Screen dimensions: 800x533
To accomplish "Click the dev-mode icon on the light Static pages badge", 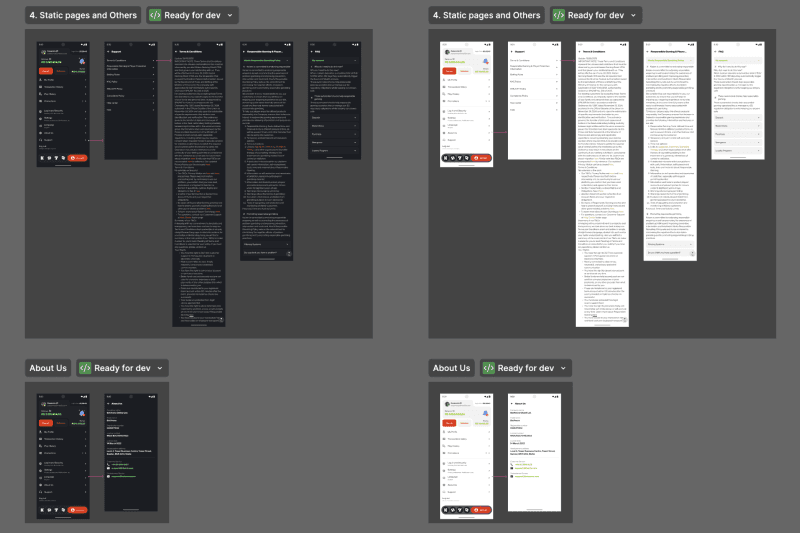I will 559,15.
